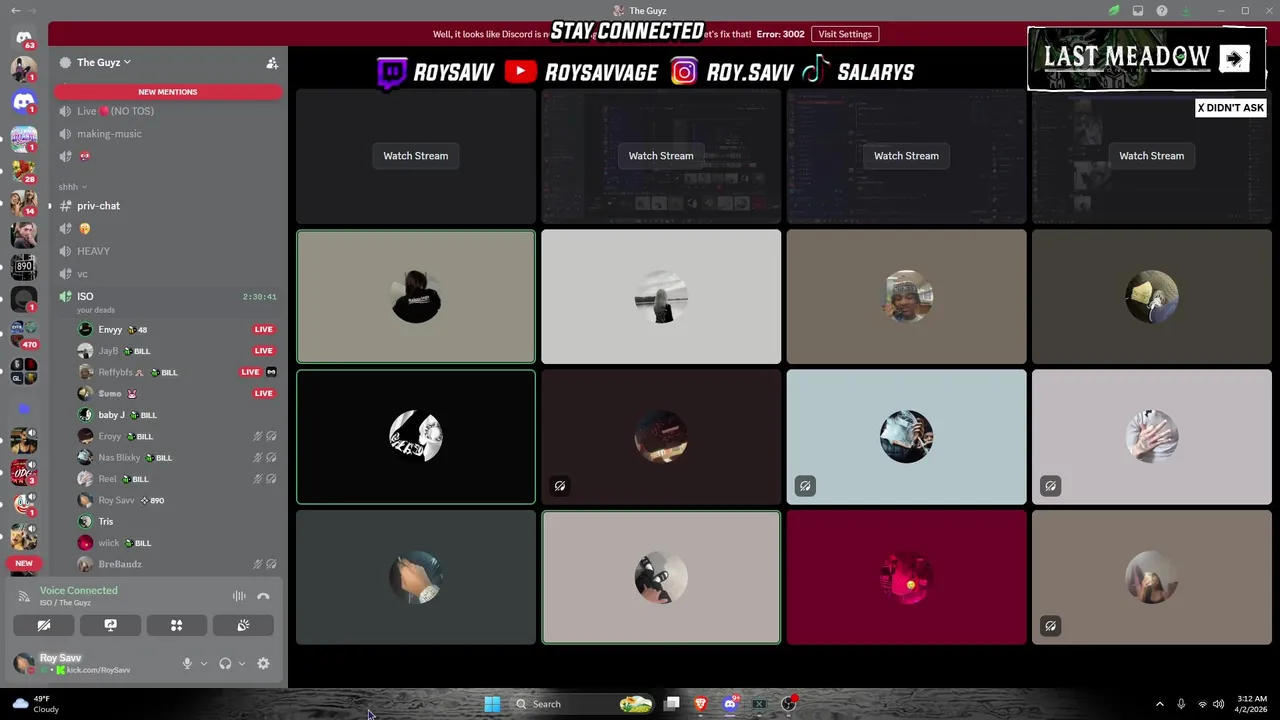Toggle headphone deafen in user panel

coord(225,663)
